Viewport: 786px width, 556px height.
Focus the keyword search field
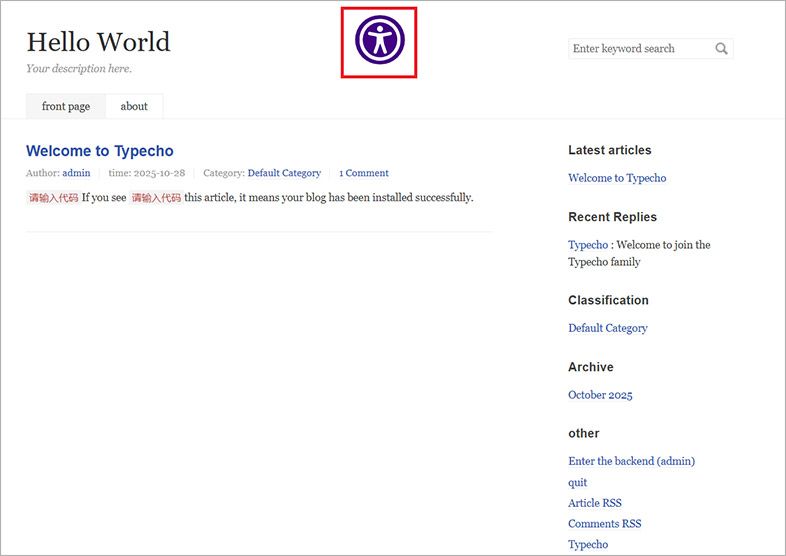[x=651, y=49]
